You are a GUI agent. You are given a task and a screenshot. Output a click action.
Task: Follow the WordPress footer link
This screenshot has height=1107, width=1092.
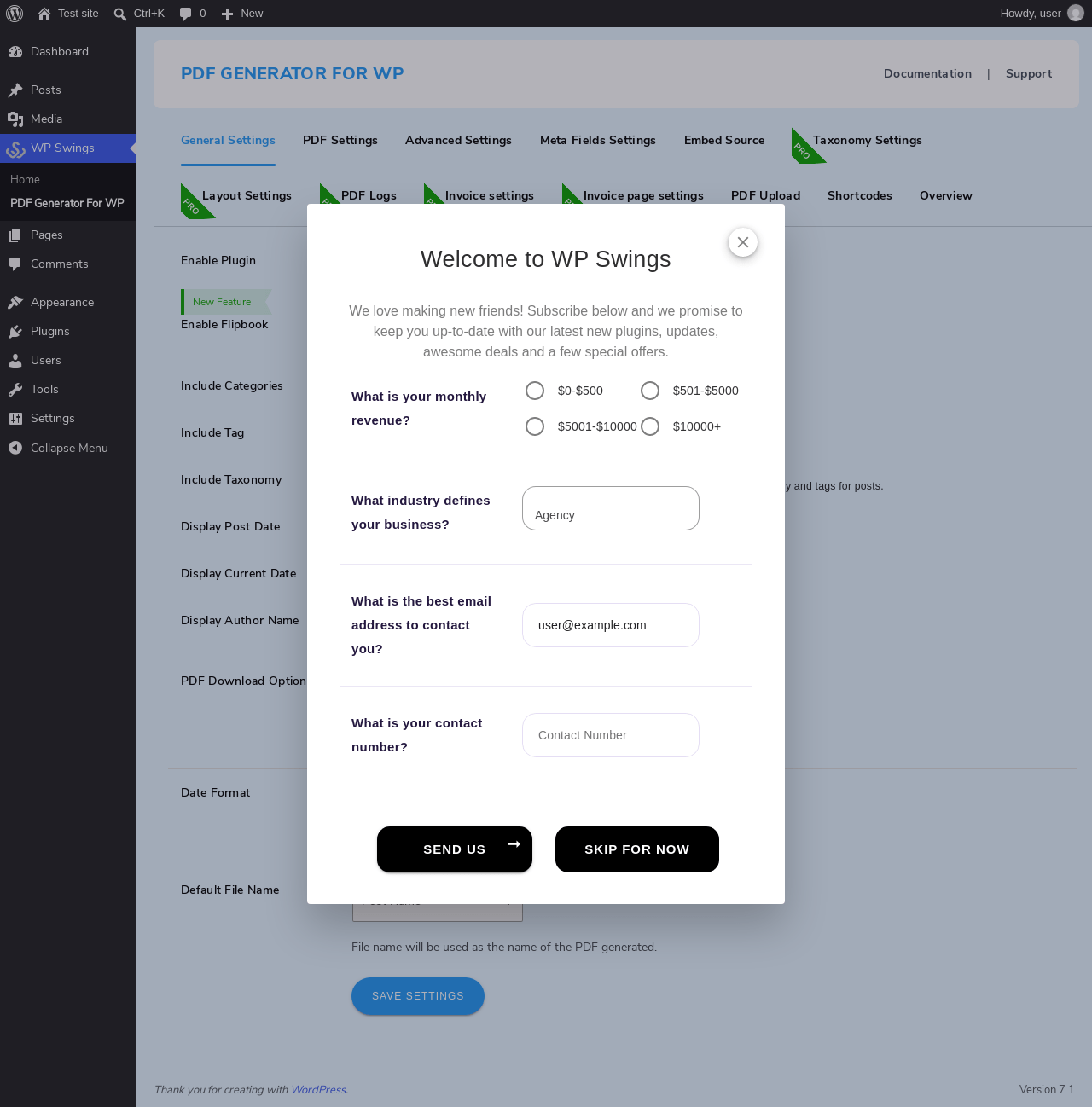tap(318, 1090)
